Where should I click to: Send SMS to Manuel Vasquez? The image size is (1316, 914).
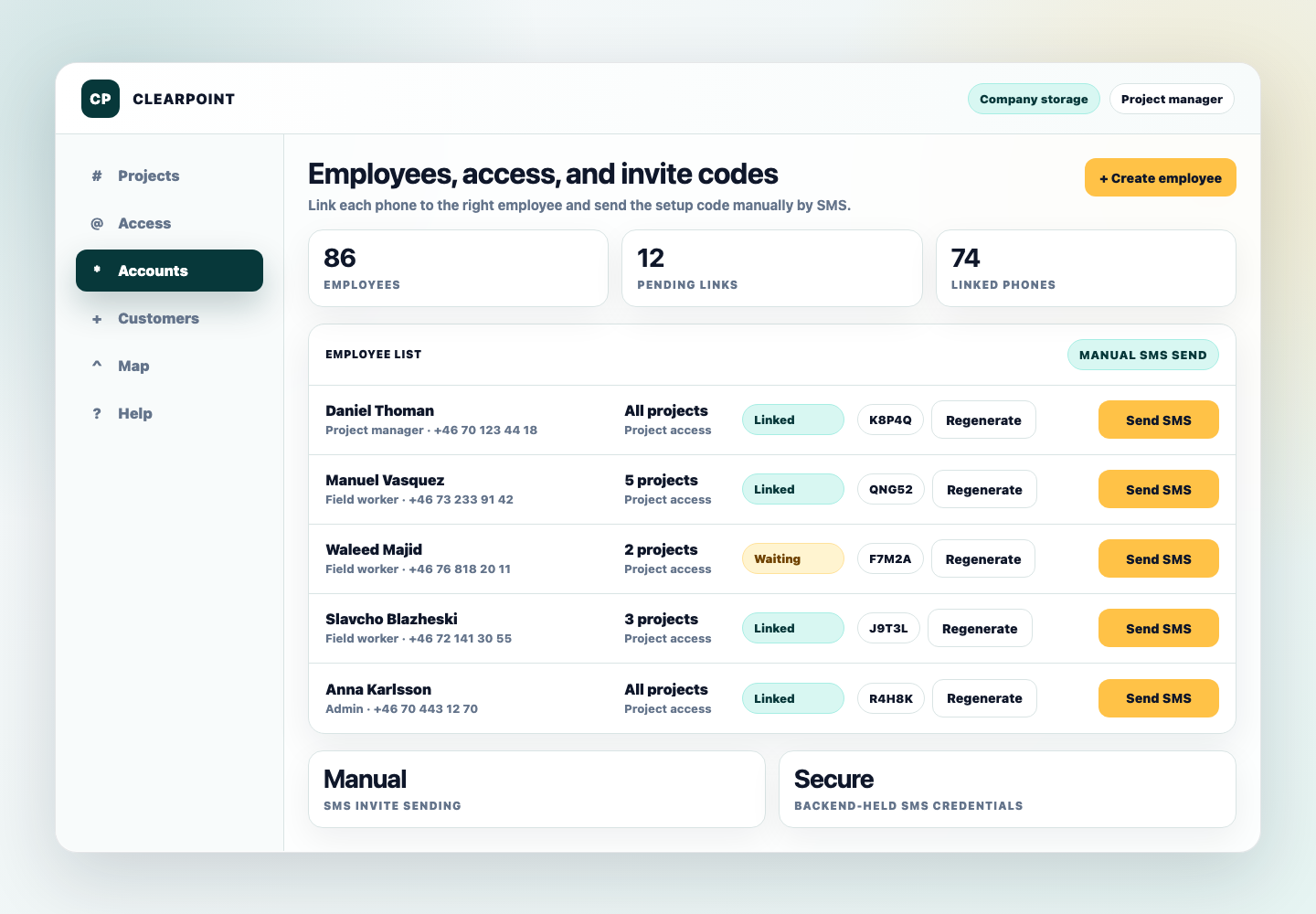point(1159,489)
